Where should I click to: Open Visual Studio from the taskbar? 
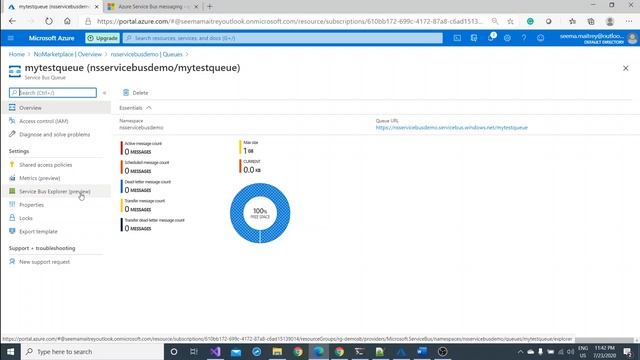pyautogui.click(x=216, y=351)
